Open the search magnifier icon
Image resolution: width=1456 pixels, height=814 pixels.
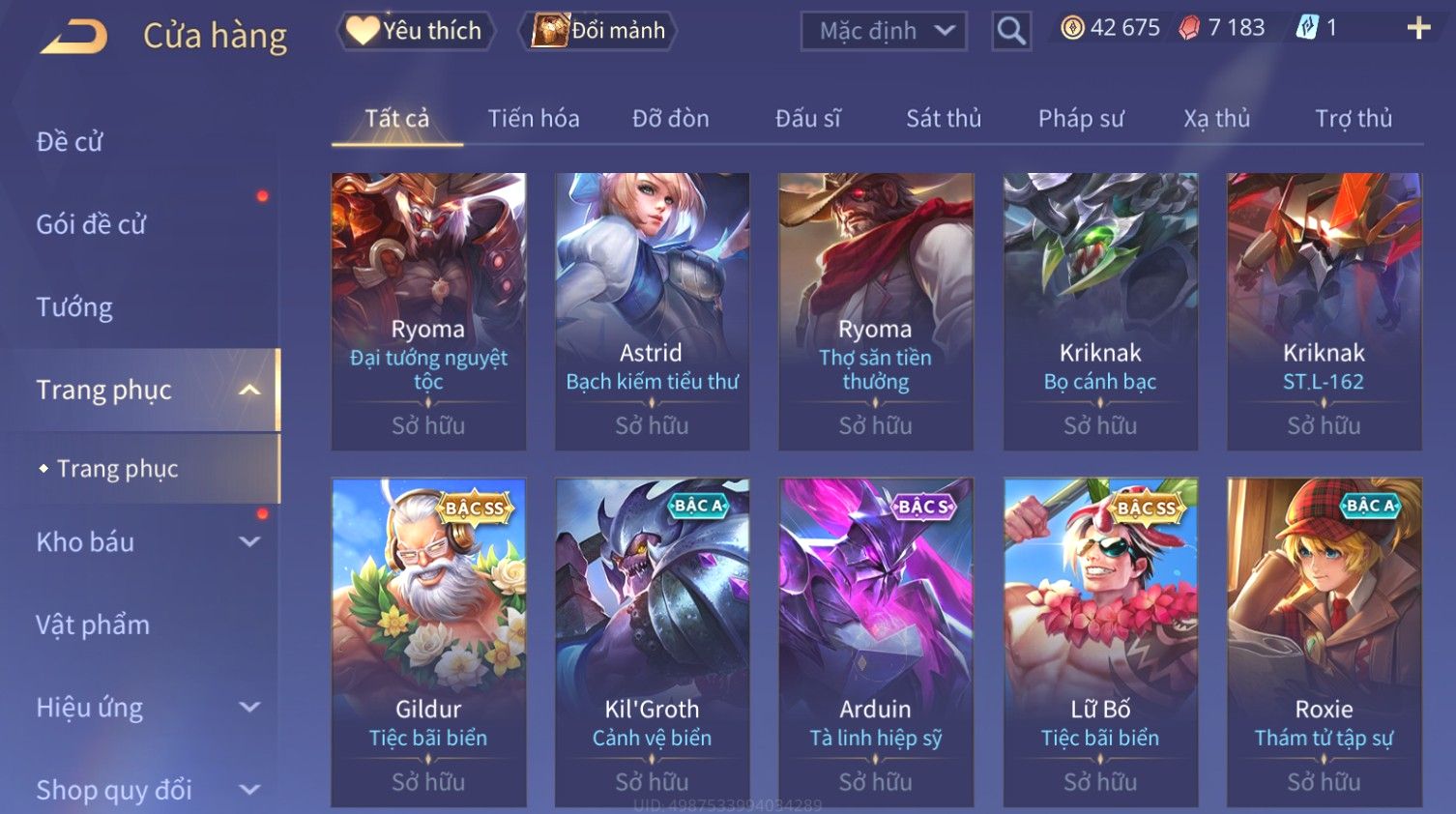point(1011,32)
